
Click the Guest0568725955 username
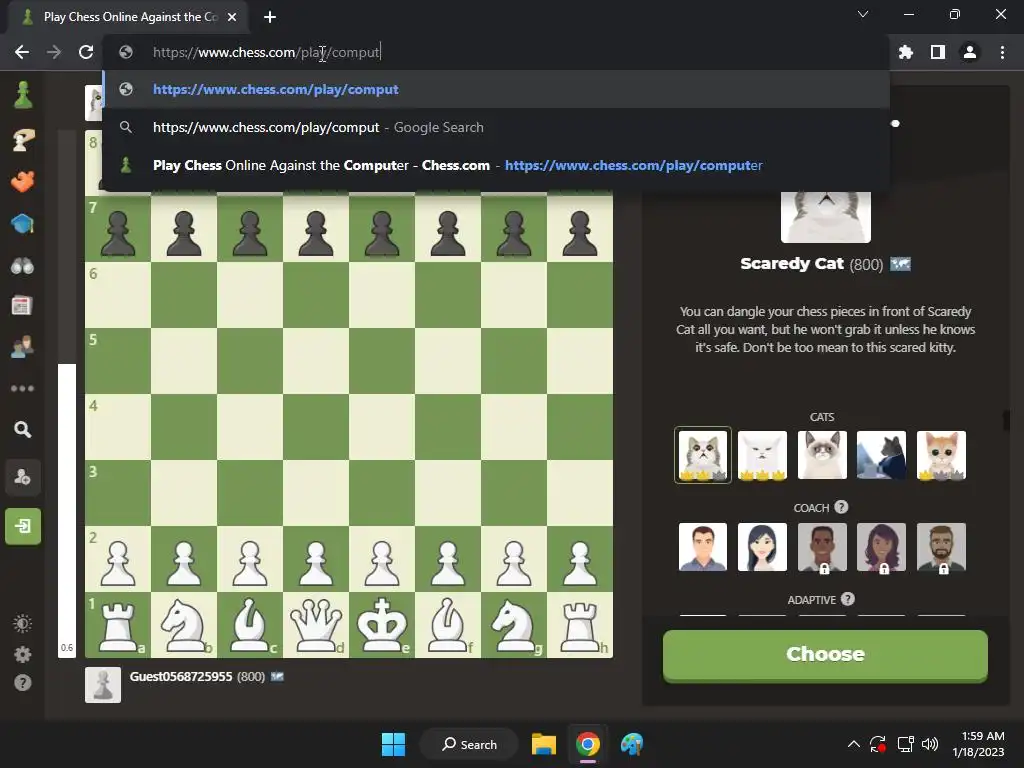click(x=181, y=677)
